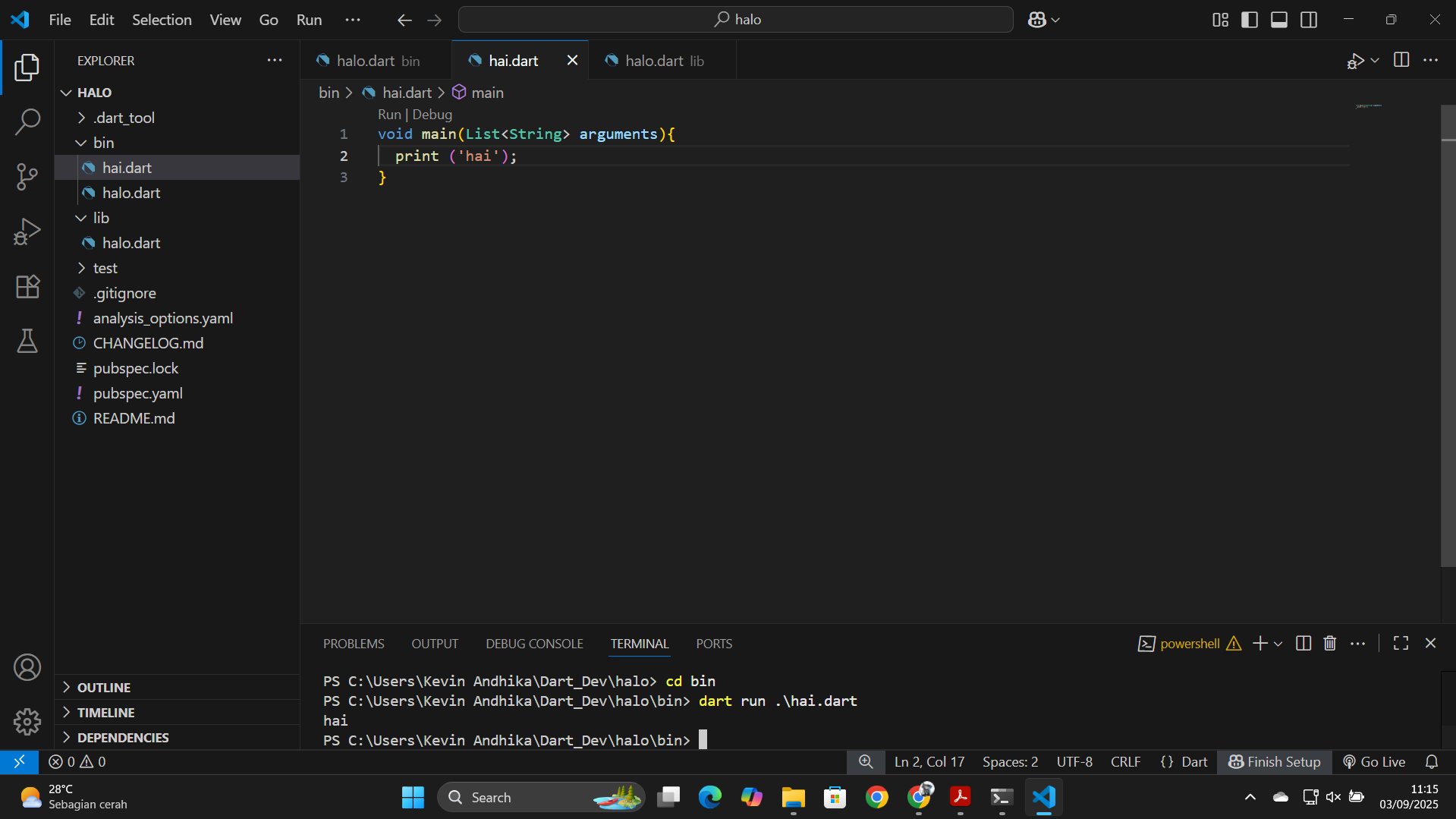Toggle the primary side bar visibility
Screen dimensions: 1456x819
pyautogui.click(x=1249, y=20)
